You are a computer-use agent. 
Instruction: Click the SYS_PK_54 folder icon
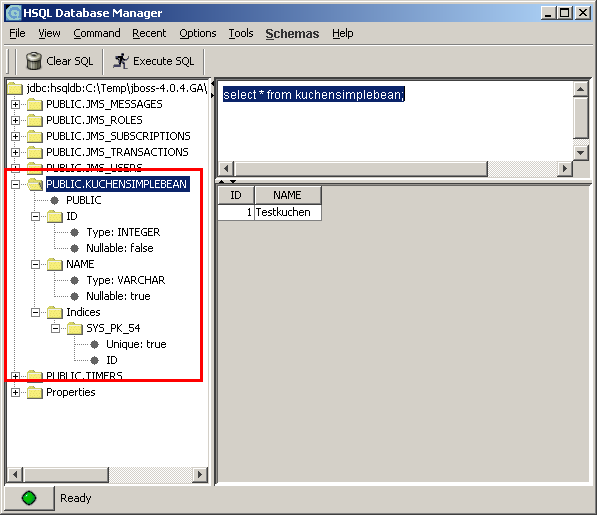point(75,328)
